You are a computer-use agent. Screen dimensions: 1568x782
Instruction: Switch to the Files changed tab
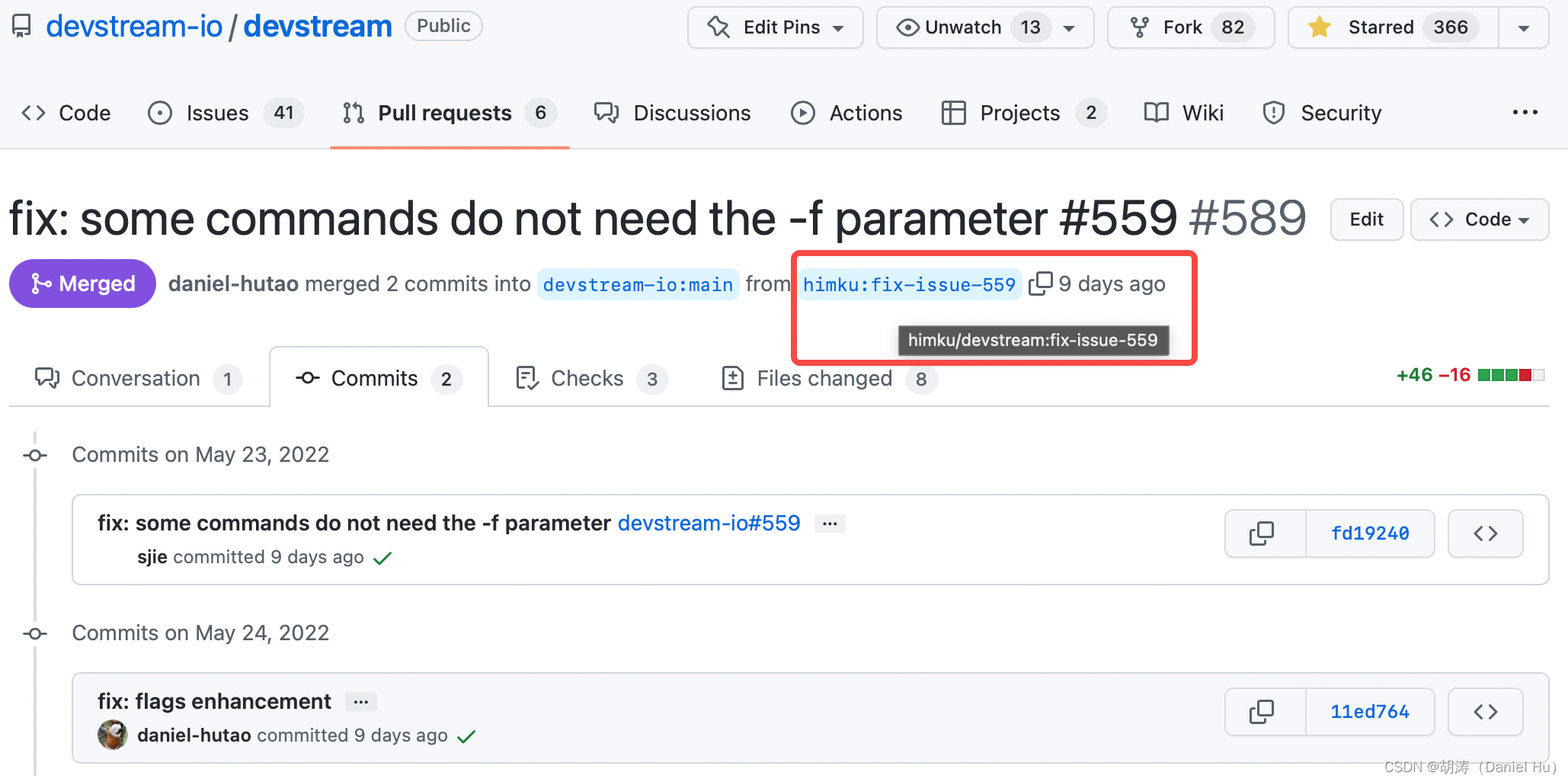point(824,378)
